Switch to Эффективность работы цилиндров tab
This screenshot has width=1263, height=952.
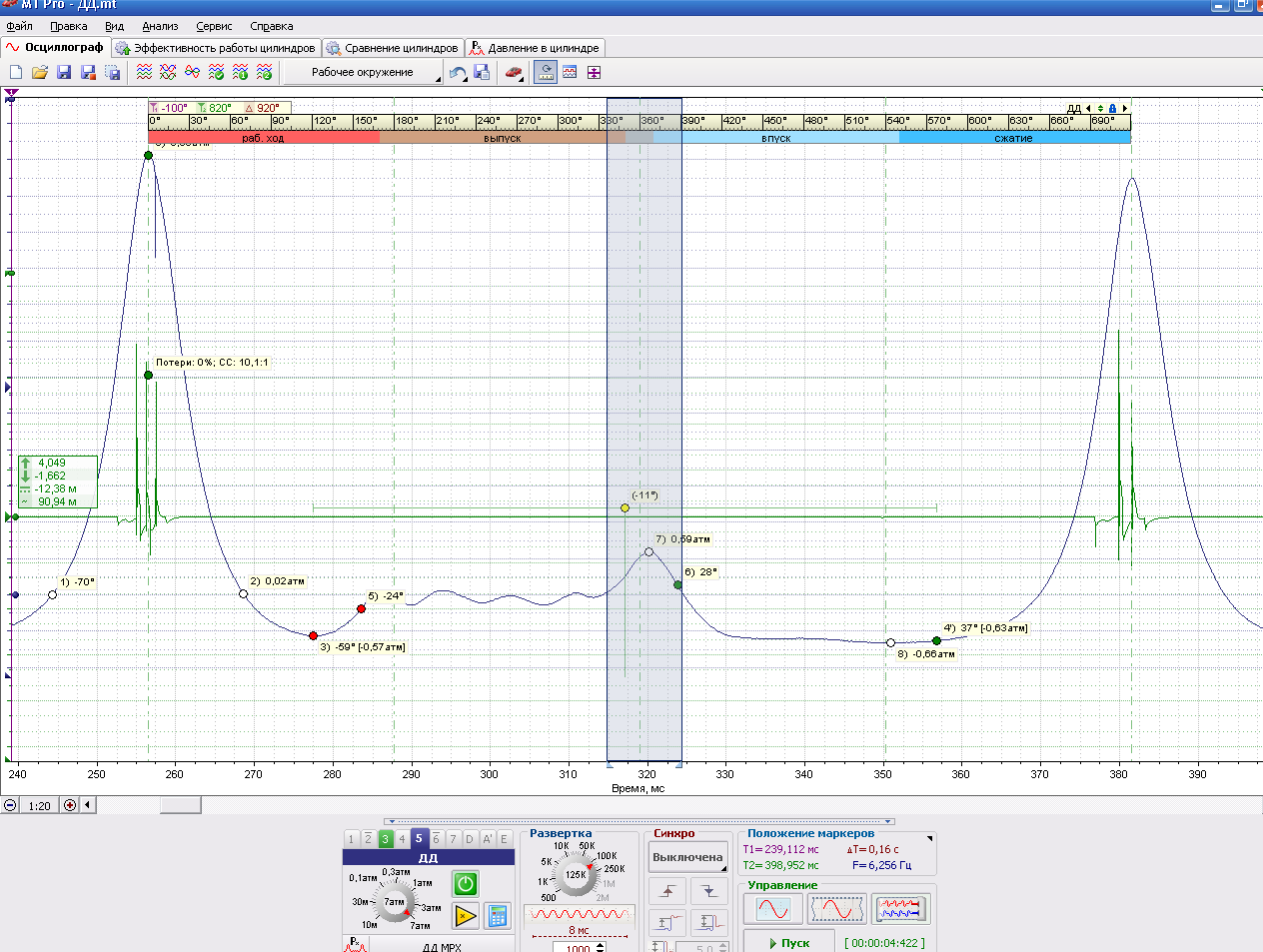tap(217, 48)
